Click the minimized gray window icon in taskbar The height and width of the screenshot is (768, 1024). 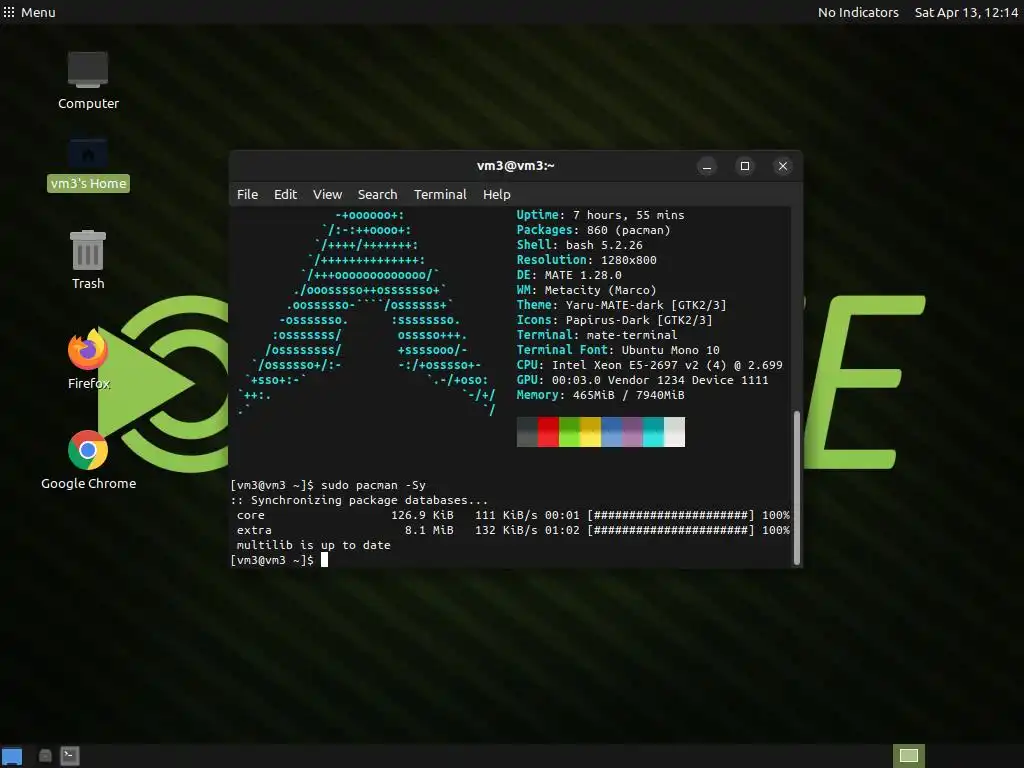(45, 756)
